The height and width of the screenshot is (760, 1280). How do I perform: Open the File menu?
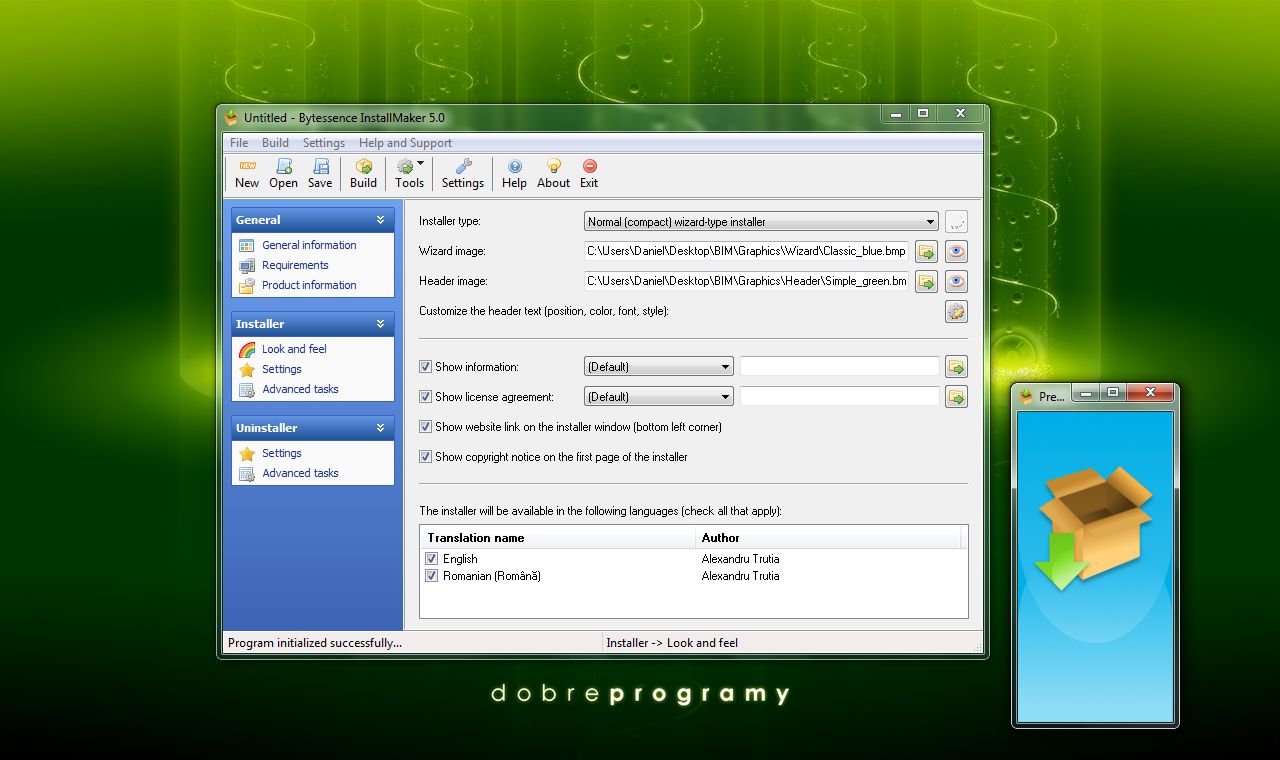point(239,143)
